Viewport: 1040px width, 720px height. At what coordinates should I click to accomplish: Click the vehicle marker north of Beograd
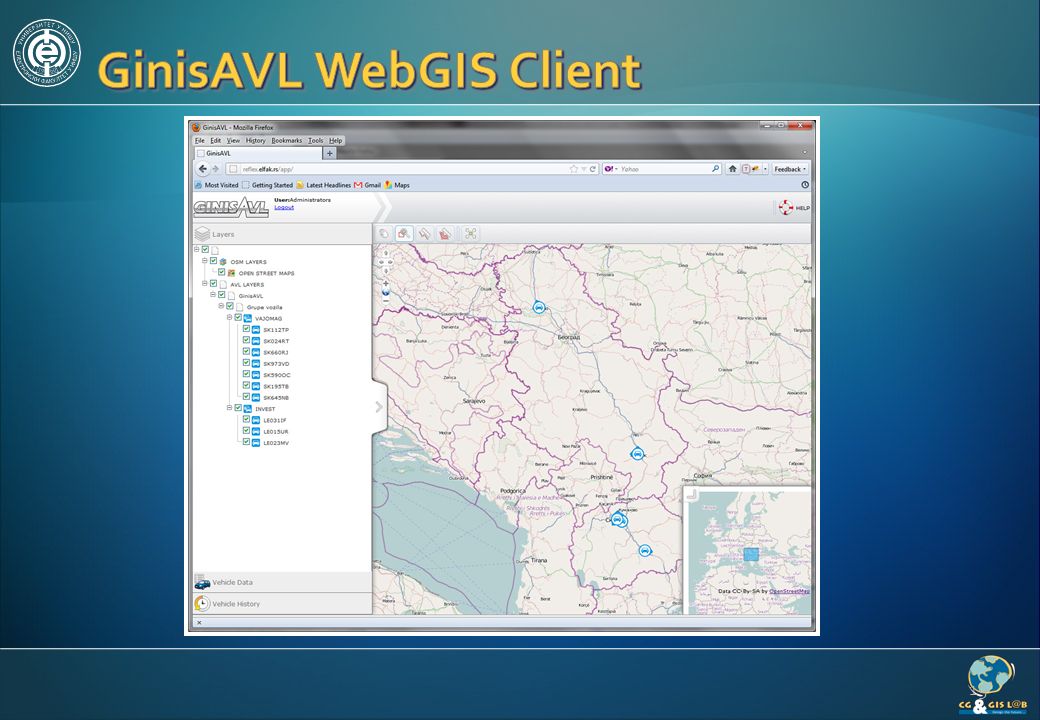tap(539, 307)
